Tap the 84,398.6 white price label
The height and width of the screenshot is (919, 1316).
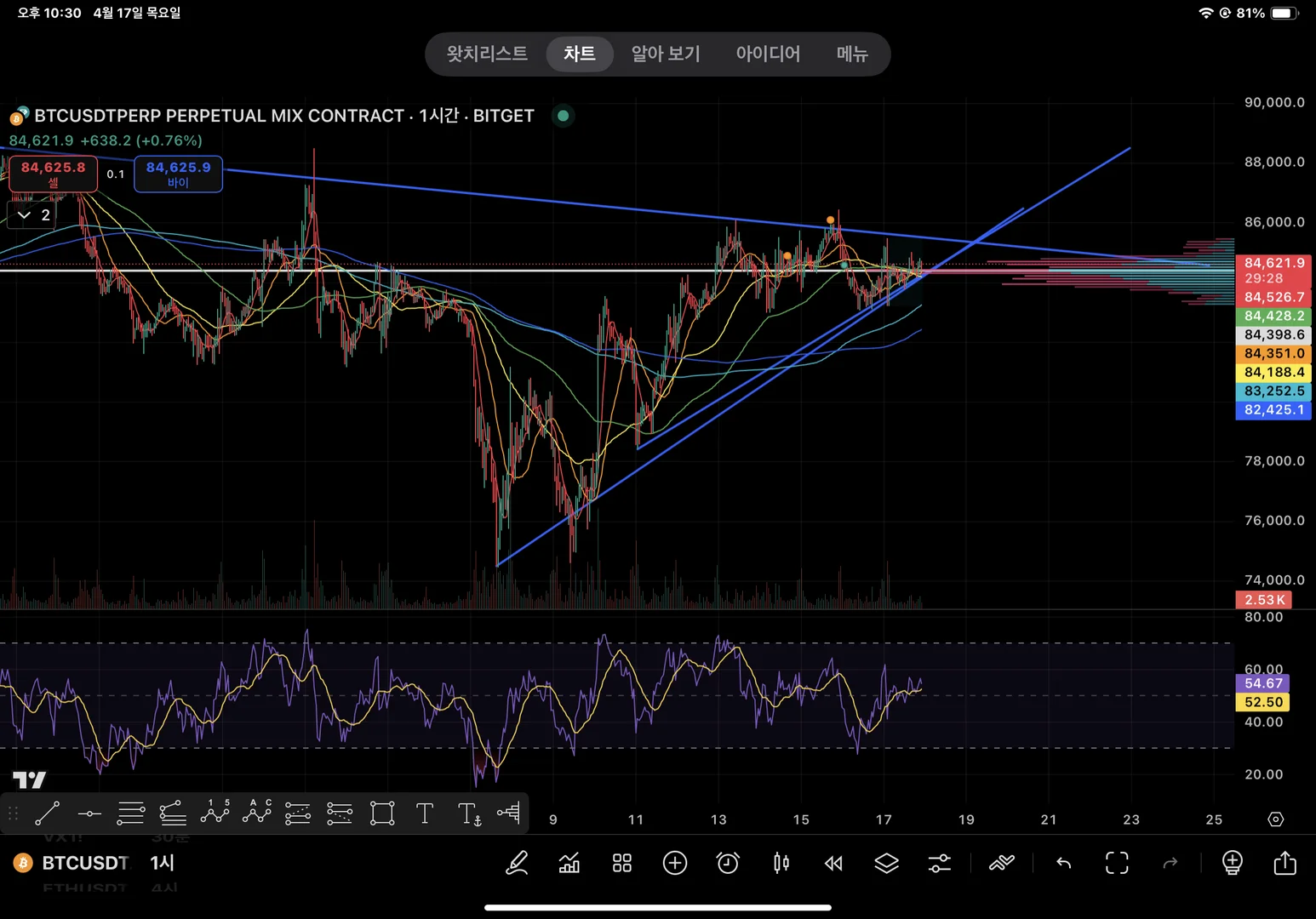tap(1273, 334)
